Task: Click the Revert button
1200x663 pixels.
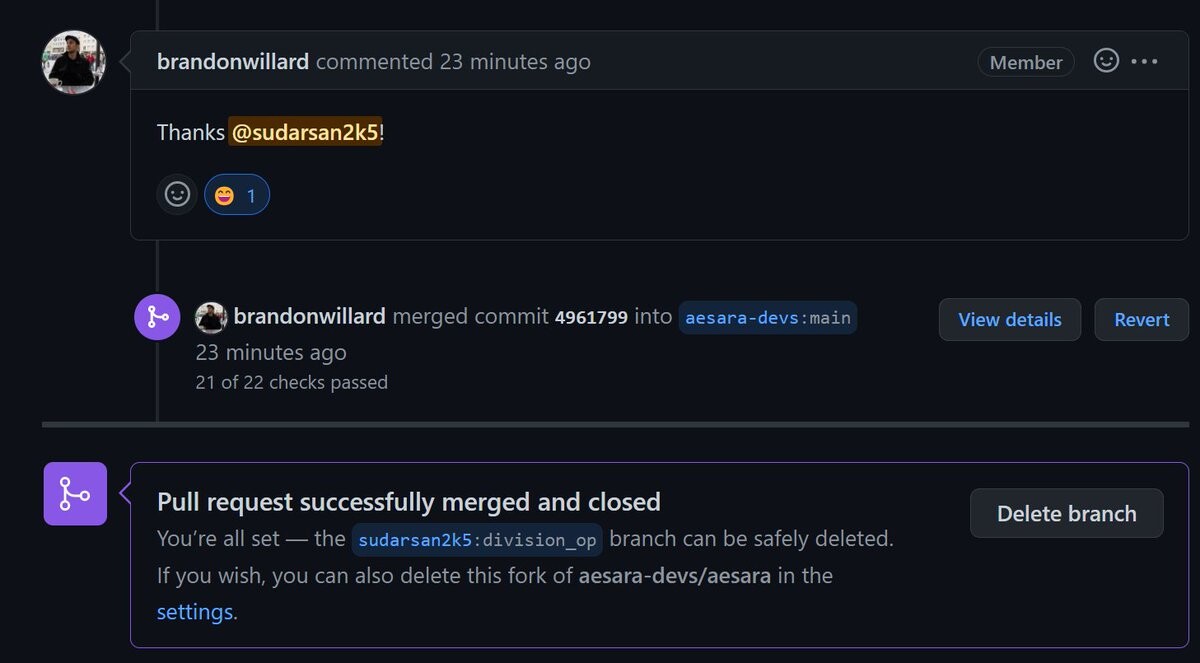Action: tap(1141, 320)
